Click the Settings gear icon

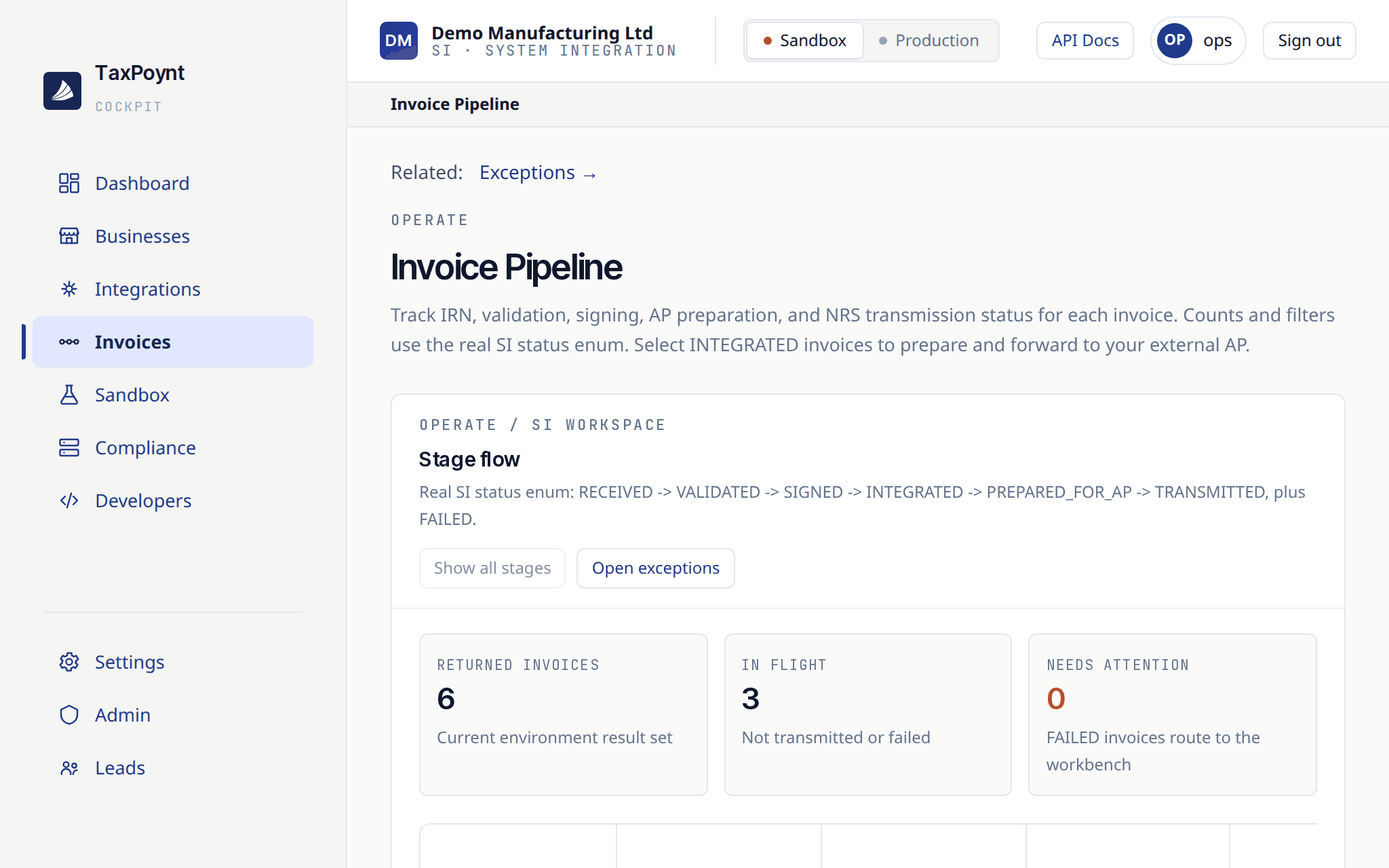(x=69, y=662)
